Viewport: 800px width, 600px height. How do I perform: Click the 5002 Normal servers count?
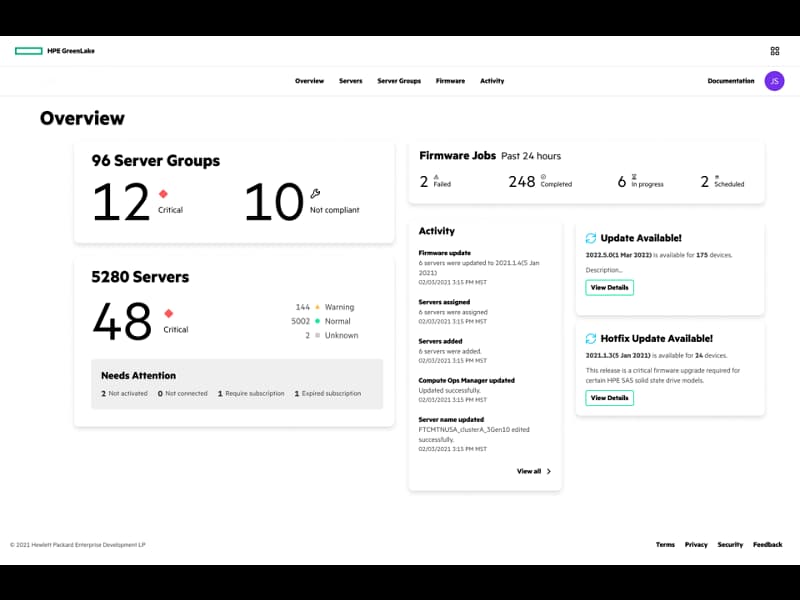(301, 321)
